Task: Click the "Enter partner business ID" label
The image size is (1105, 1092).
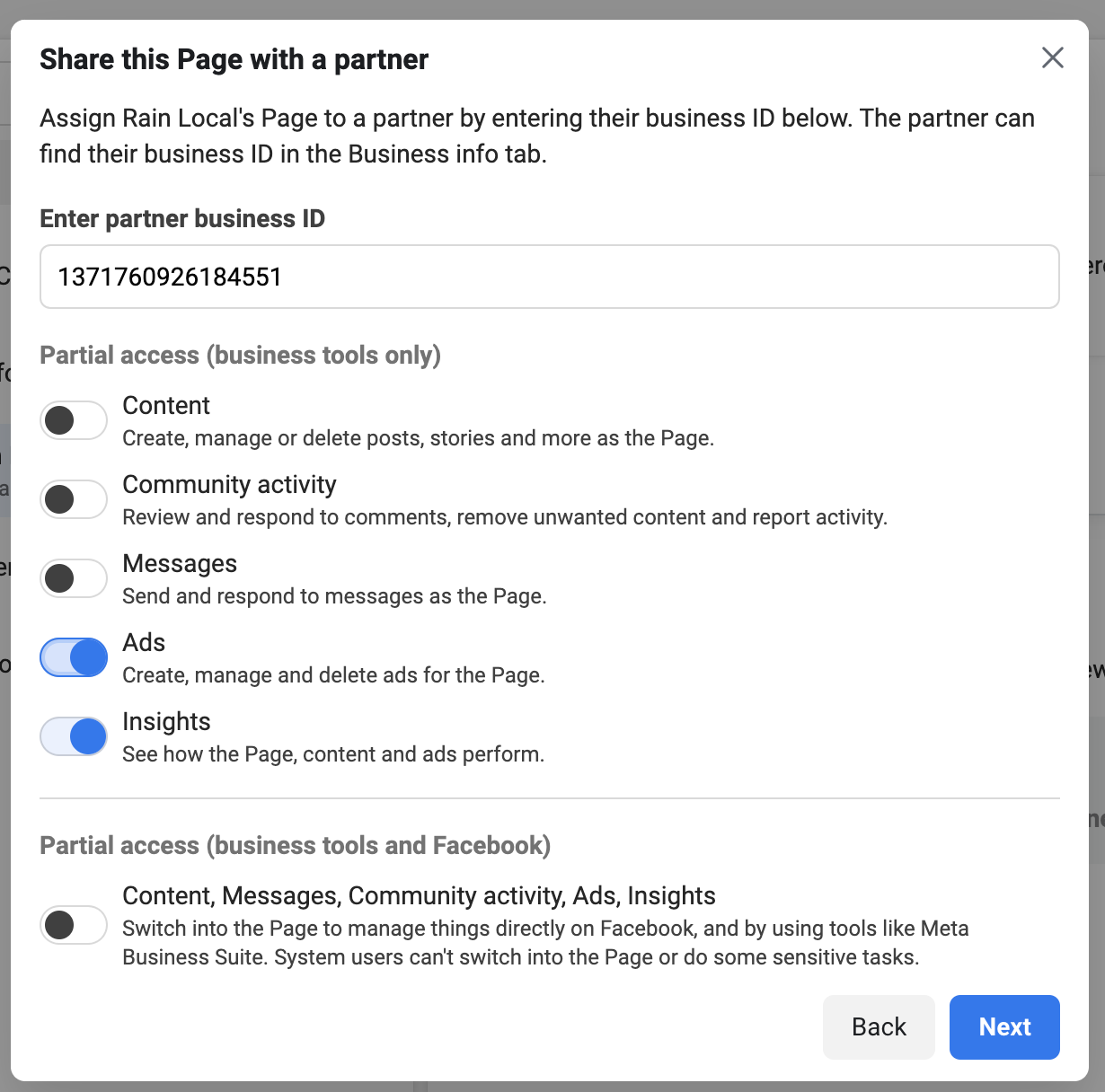Action: pyautogui.click(x=182, y=219)
